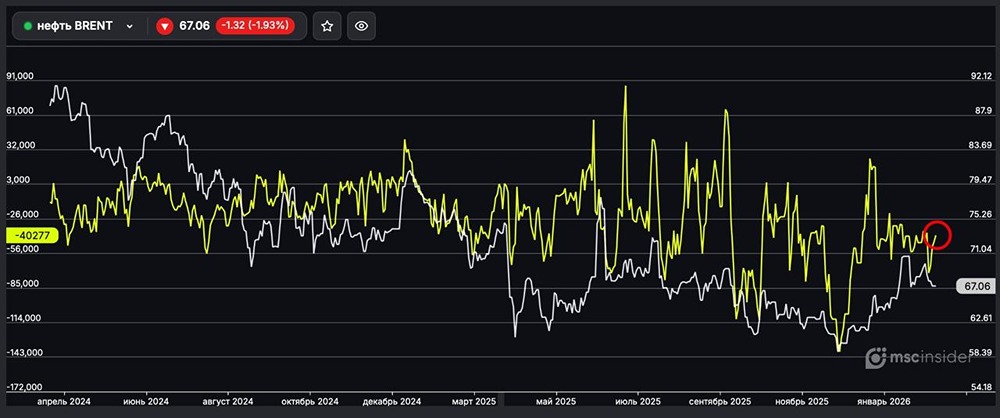Click the декабрь 2024 axis label
The width and height of the screenshot is (1000, 418).
tap(391, 401)
